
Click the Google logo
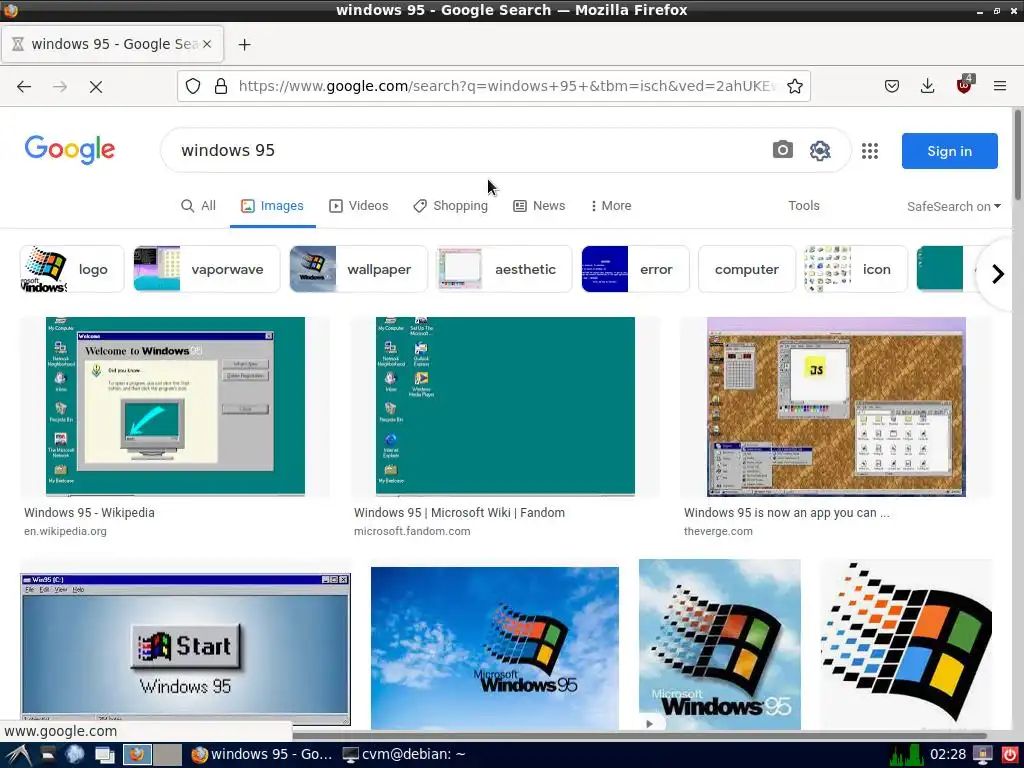pos(70,150)
